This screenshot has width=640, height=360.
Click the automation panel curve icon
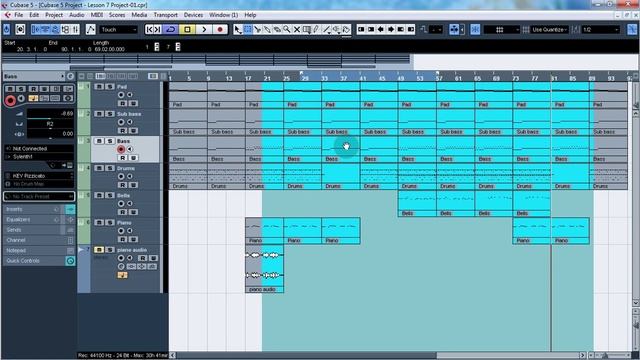(x=91, y=29)
